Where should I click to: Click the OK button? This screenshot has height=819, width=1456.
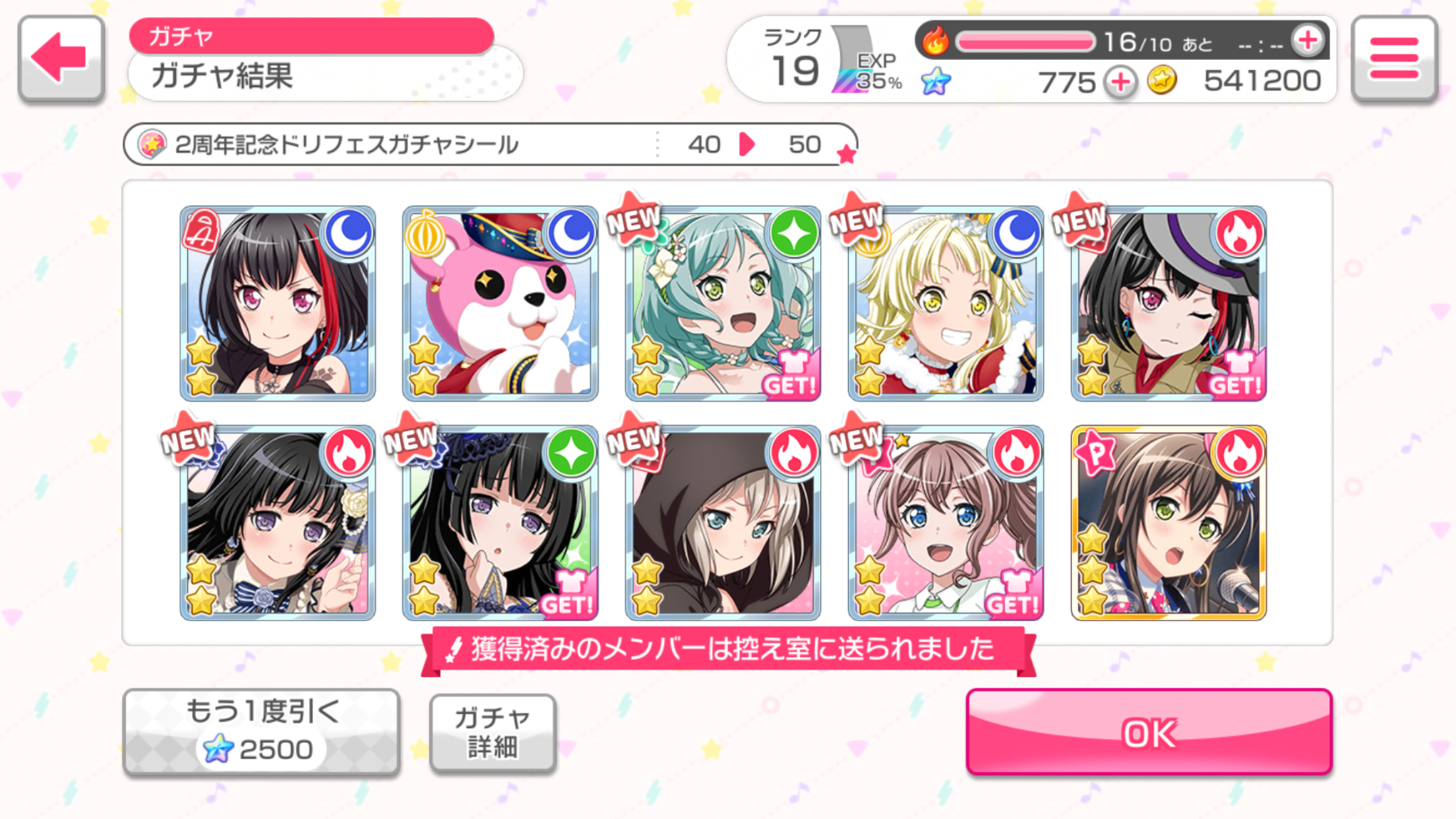1149,732
